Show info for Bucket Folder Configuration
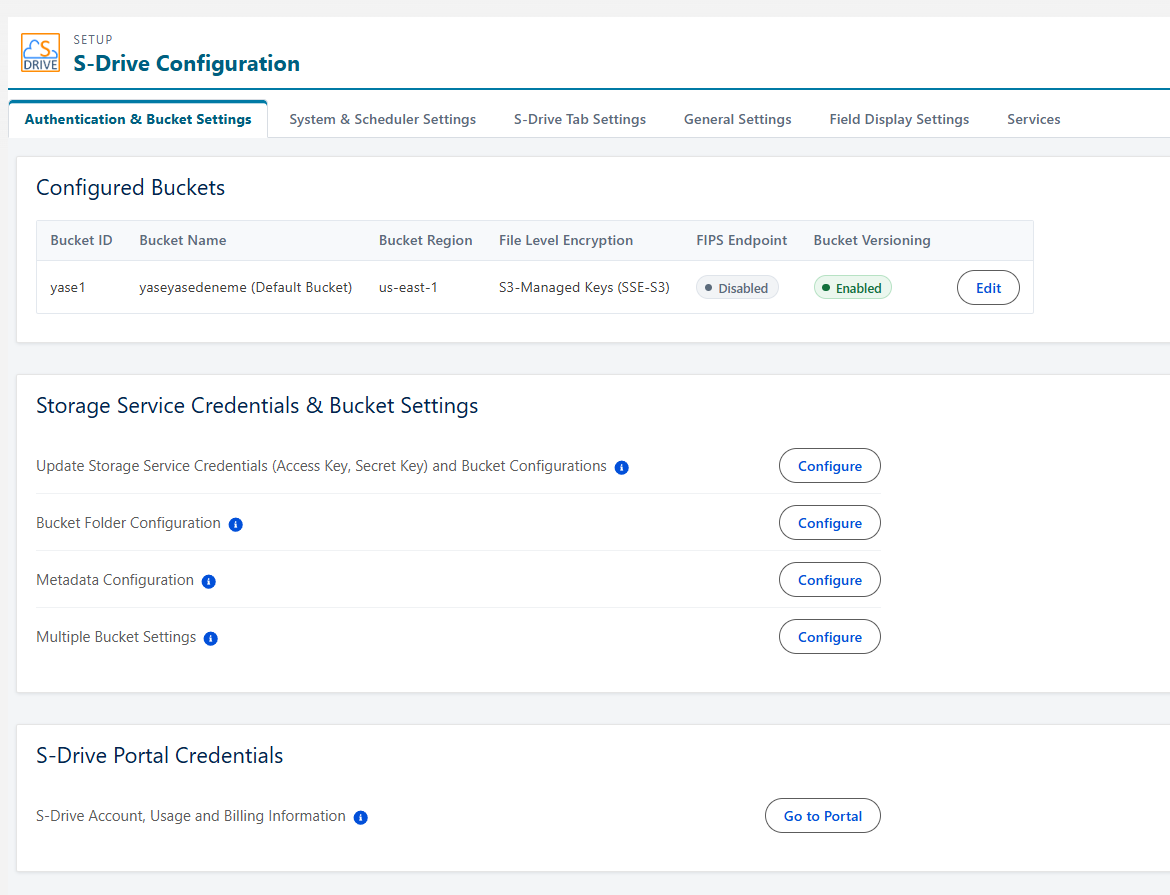 coord(236,525)
